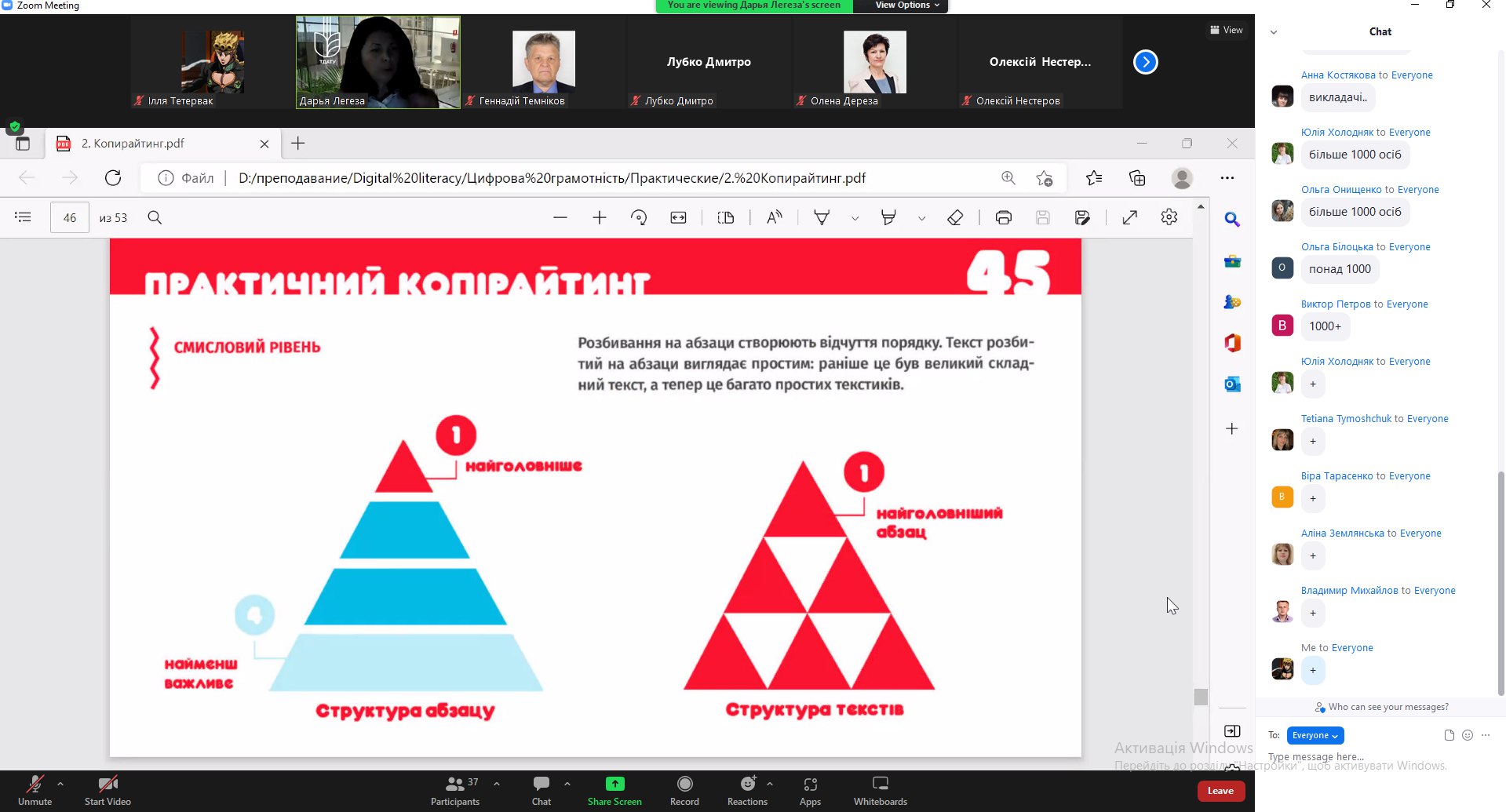Zoom in the PDF
Screen dimensions: 1506x812
point(600,217)
